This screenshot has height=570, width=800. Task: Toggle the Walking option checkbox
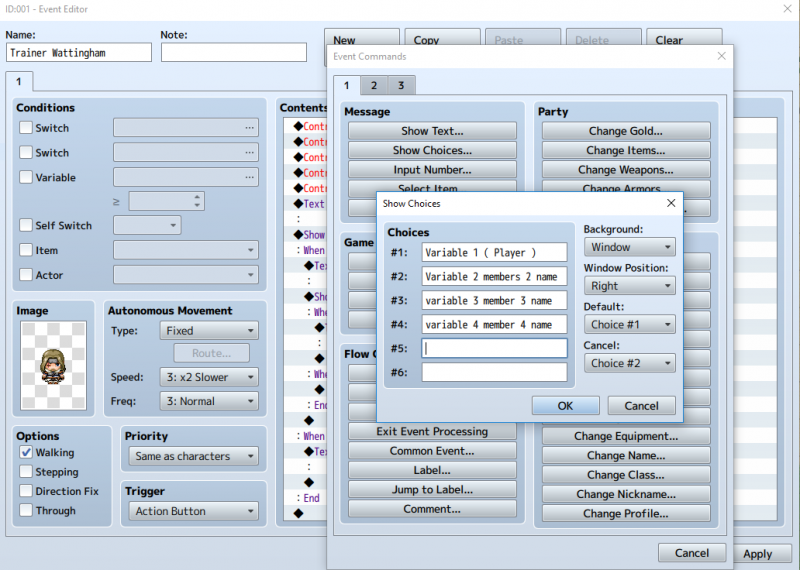point(26,452)
